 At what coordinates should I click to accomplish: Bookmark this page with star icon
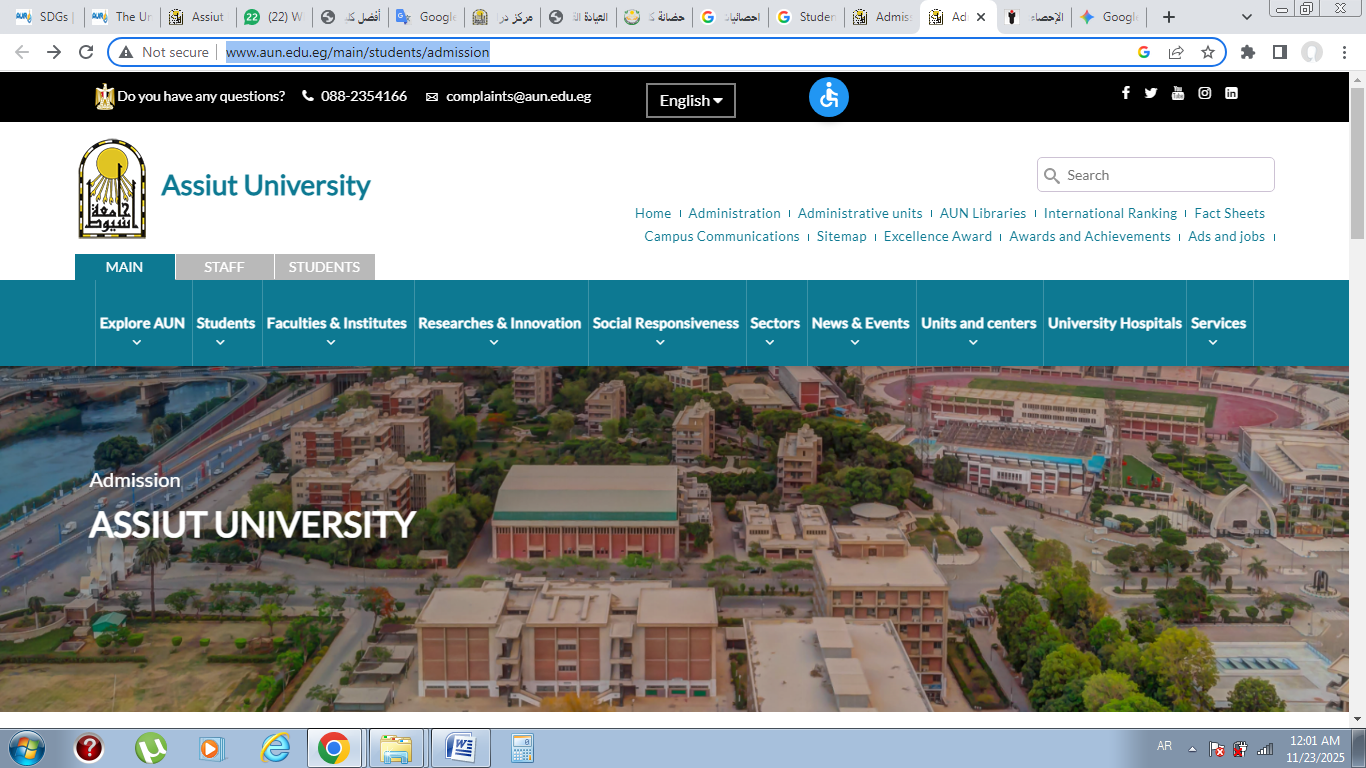(1208, 52)
